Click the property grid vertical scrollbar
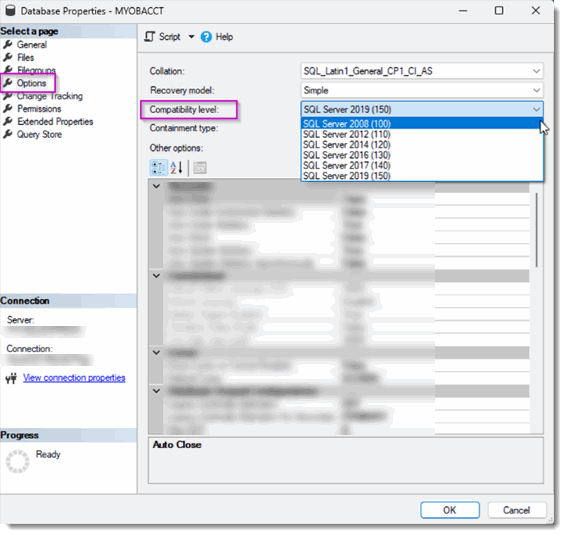 coord(536,230)
